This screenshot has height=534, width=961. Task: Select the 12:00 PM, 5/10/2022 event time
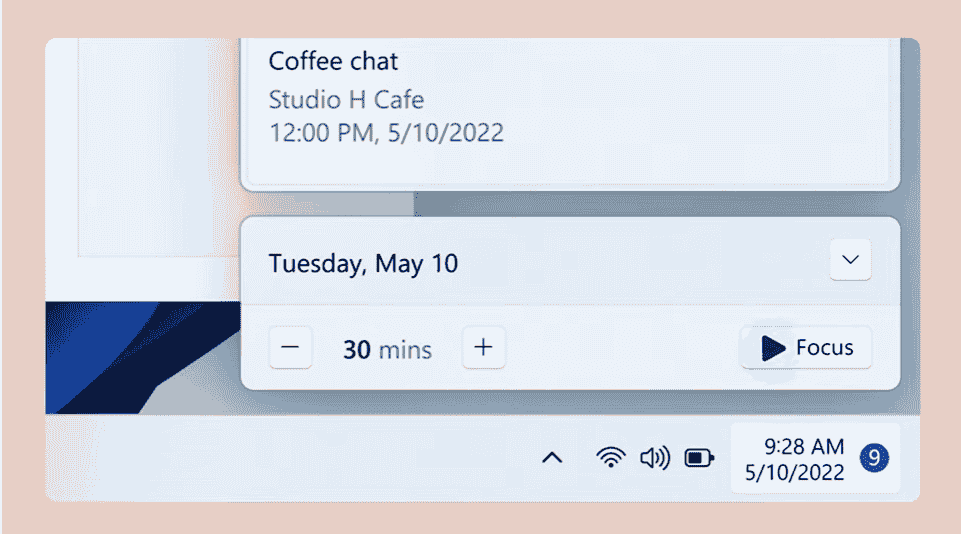[386, 132]
